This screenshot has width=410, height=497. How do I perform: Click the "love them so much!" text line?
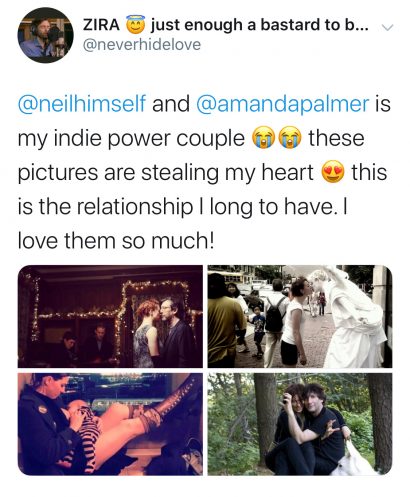pyautogui.click(x=116, y=241)
